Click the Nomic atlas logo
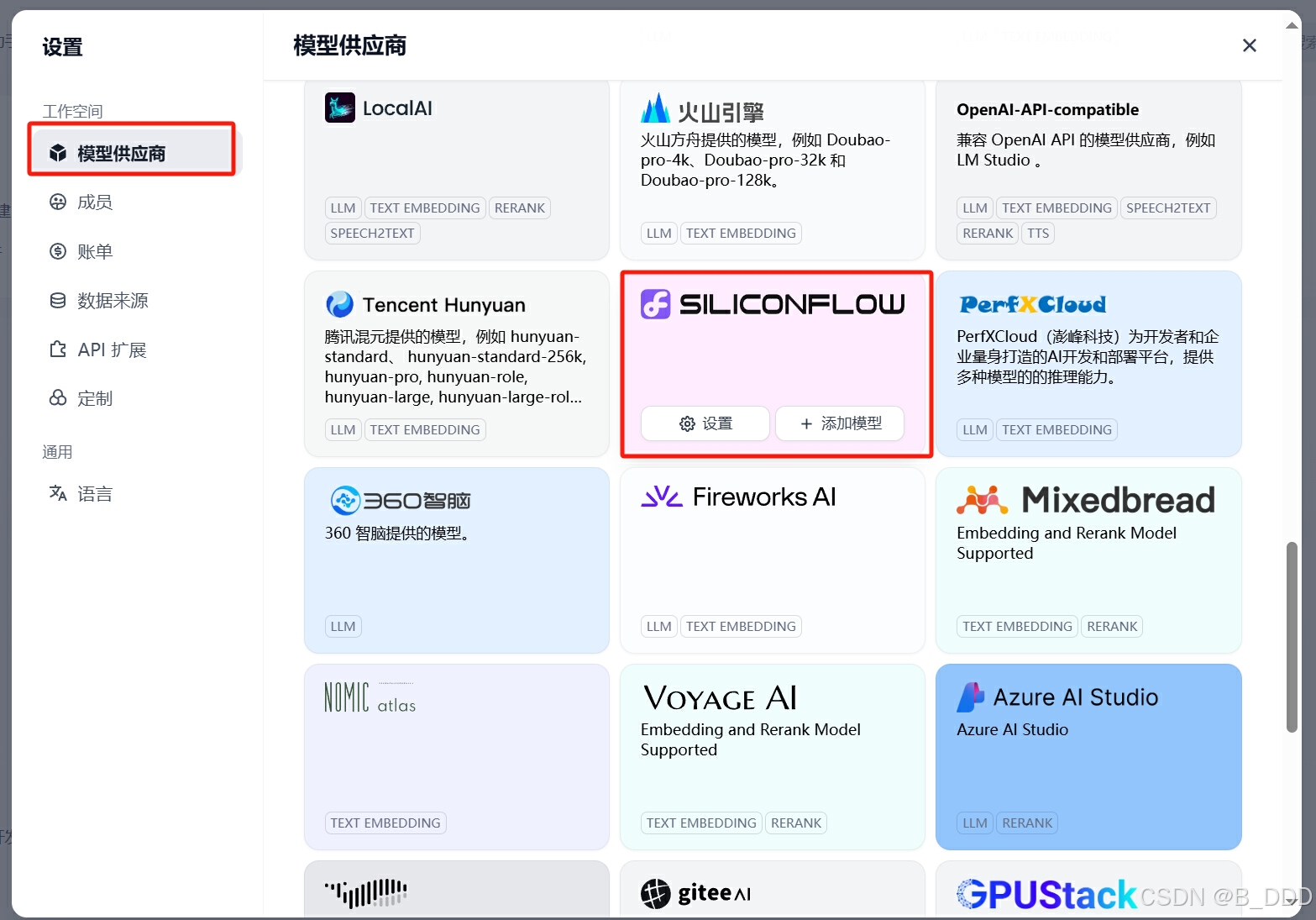Image resolution: width=1316 pixels, height=920 pixels. pos(370,697)
